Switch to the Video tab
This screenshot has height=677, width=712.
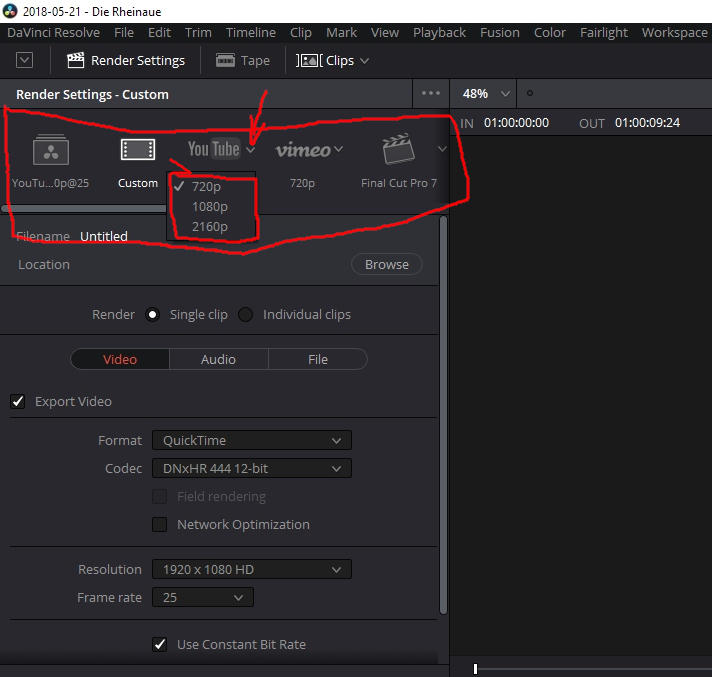[120, 359]
